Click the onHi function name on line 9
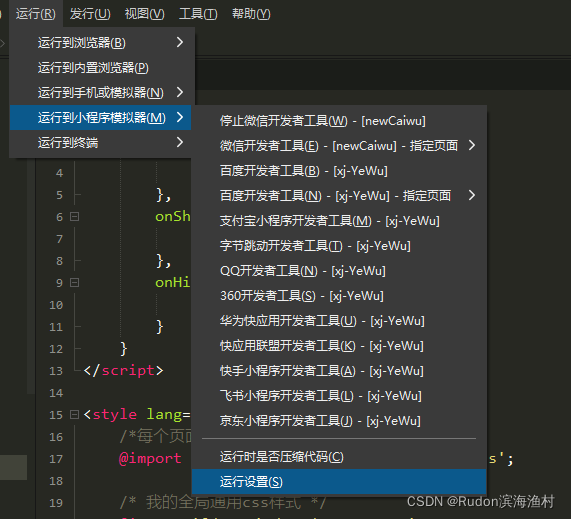571x519 pixels. (173, 283)
